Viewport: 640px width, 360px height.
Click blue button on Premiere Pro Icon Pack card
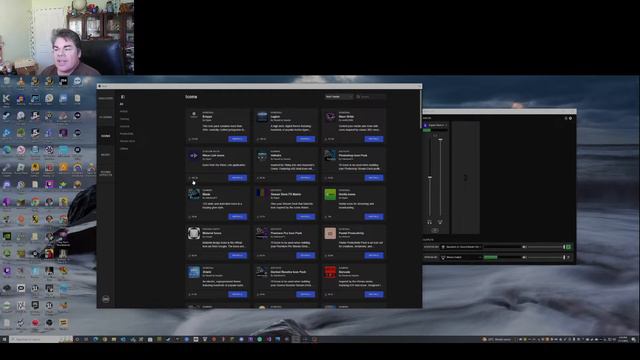coord(306,256)
